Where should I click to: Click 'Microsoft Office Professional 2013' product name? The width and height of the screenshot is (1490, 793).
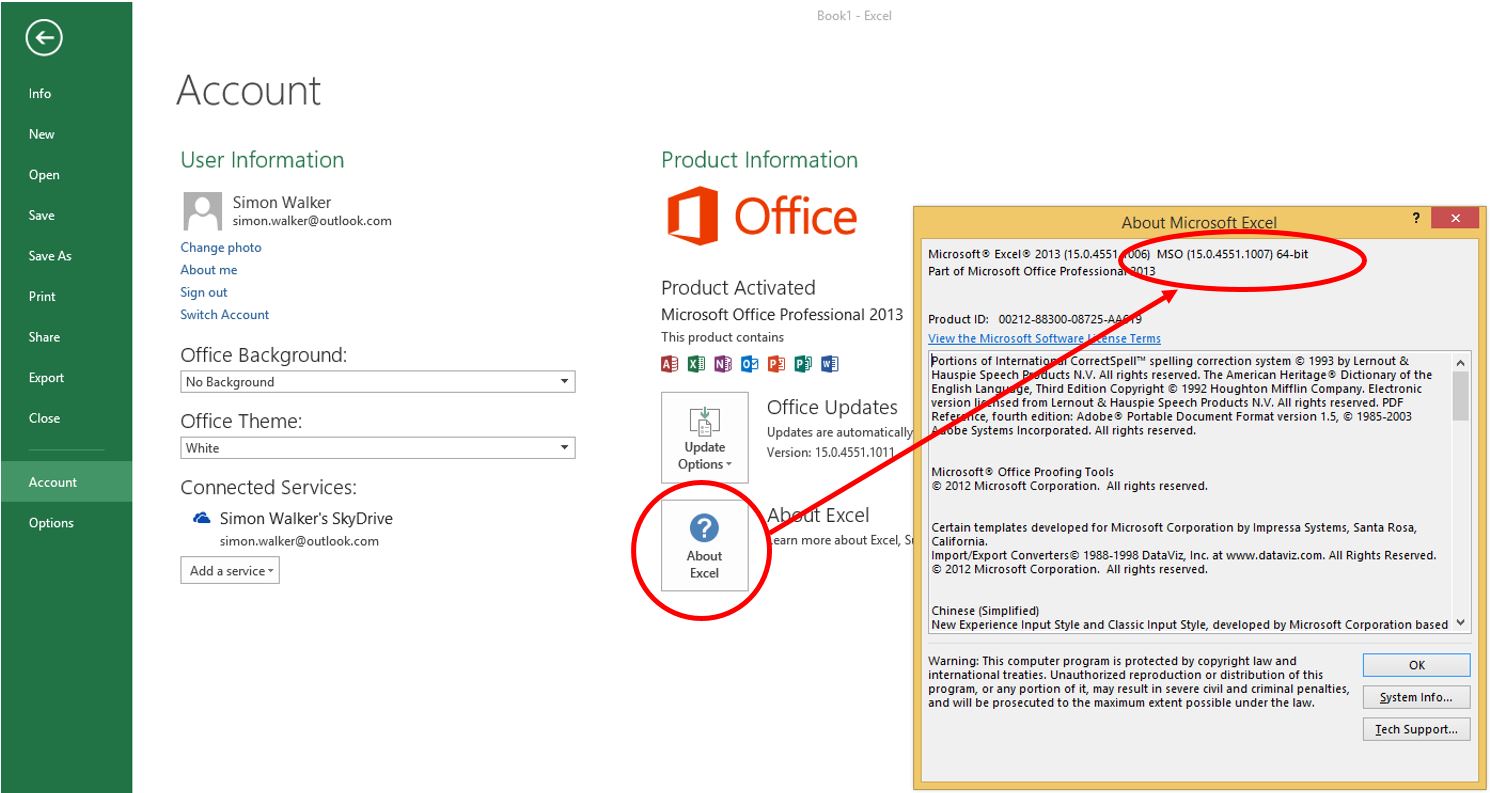(x=782, y=315)
